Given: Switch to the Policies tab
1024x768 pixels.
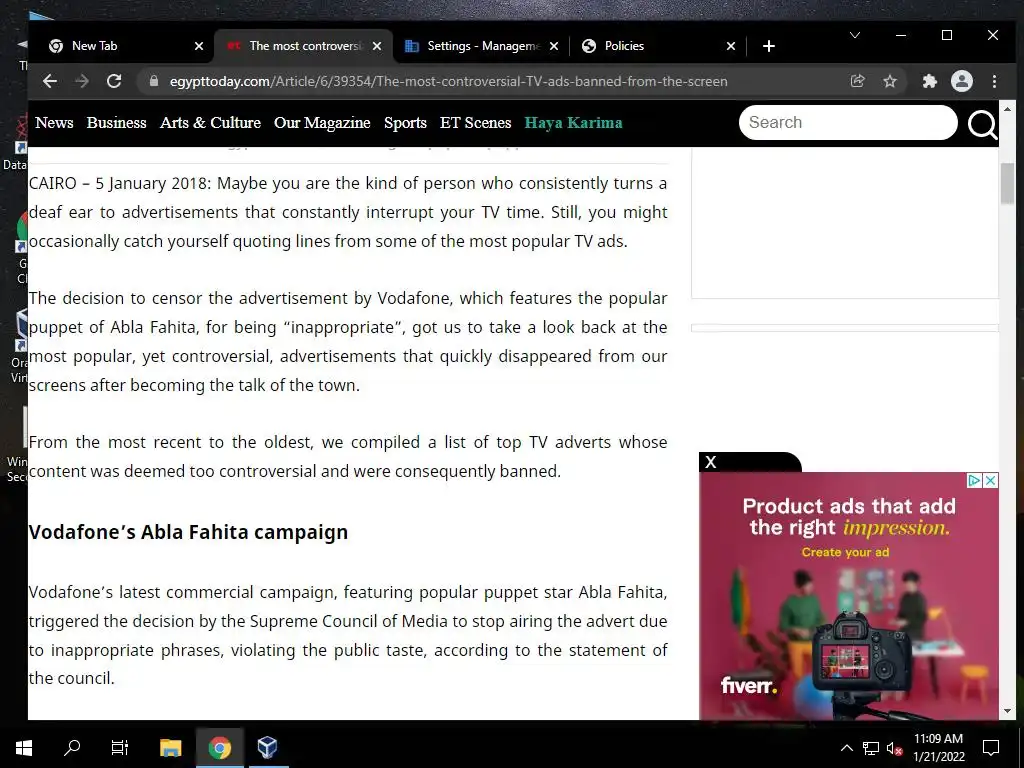Looking at the screenshot, I should pos(656,46).
